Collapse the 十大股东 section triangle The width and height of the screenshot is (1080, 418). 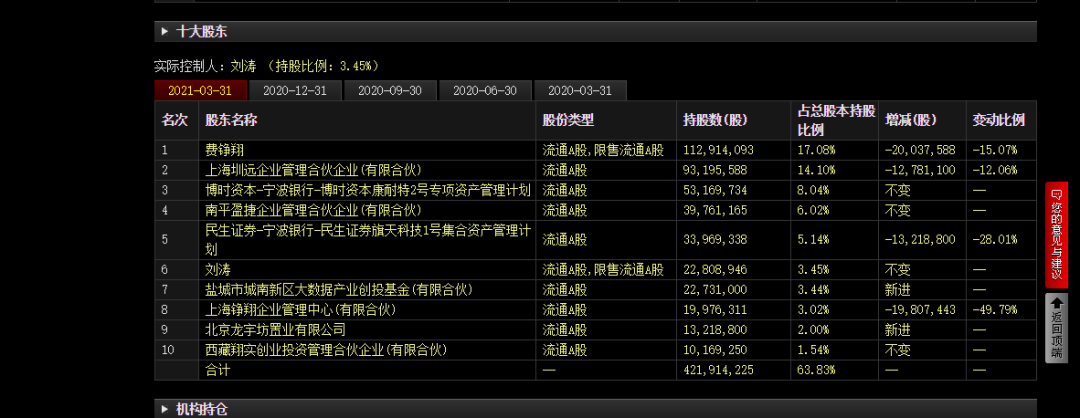coord(165,32)
